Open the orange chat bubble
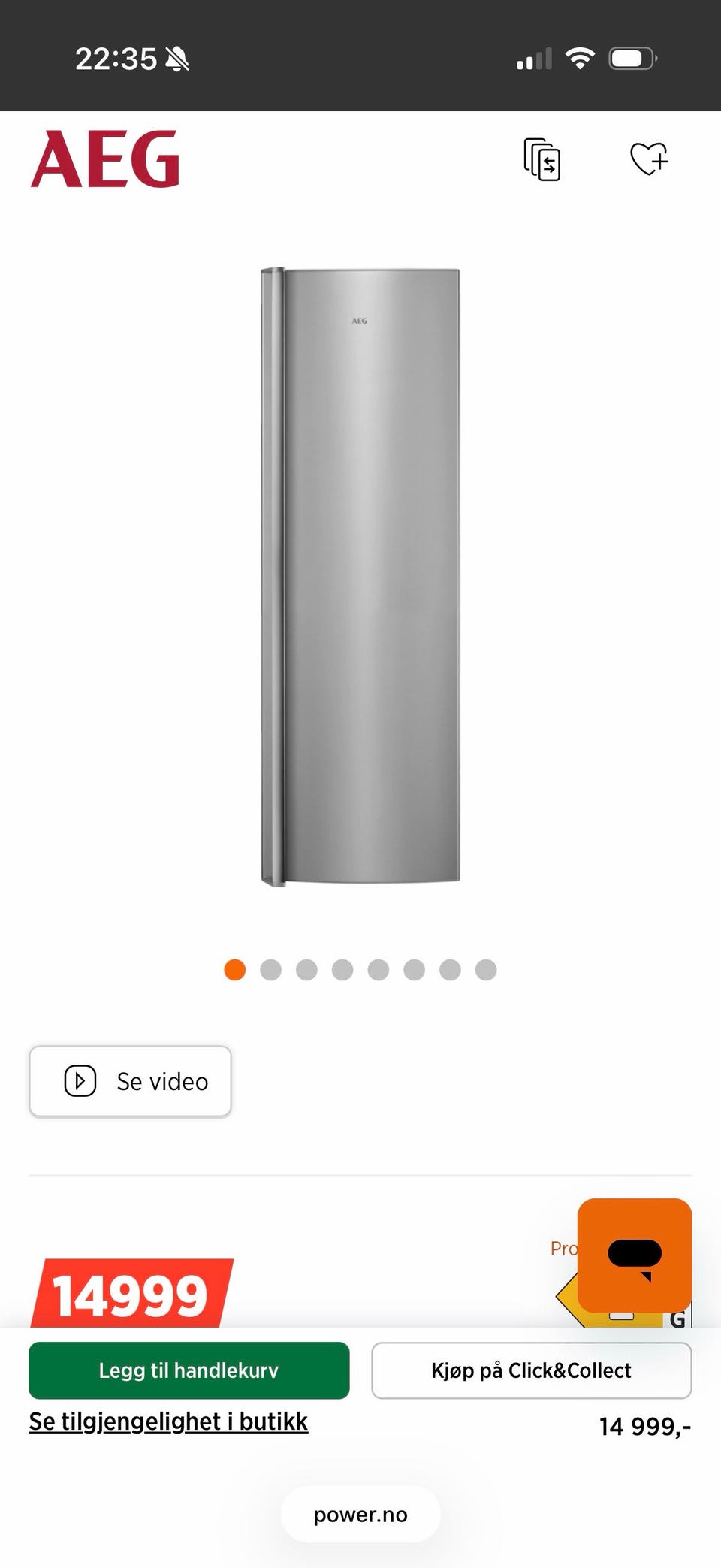 [635, 1255]
